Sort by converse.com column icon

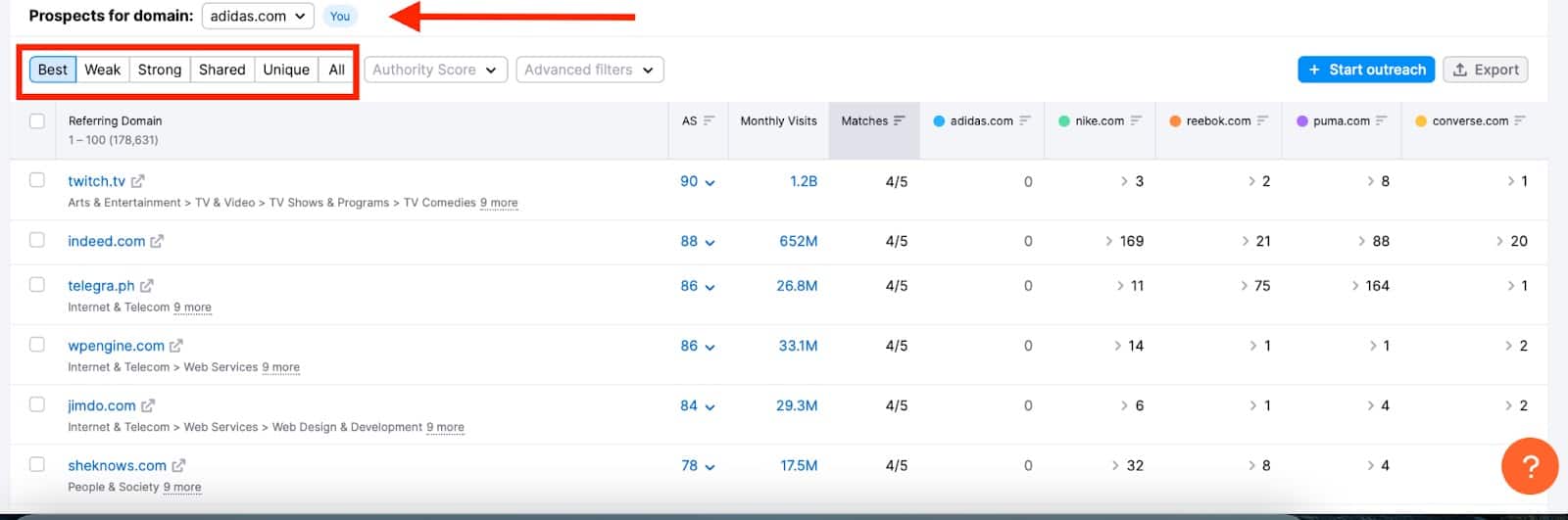tap(1520, 120)
